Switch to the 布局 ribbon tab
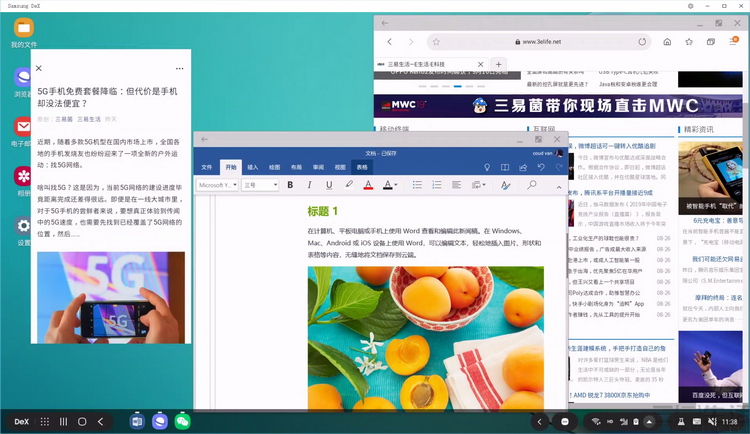750x434 pixels. click(x=296, y=167)
